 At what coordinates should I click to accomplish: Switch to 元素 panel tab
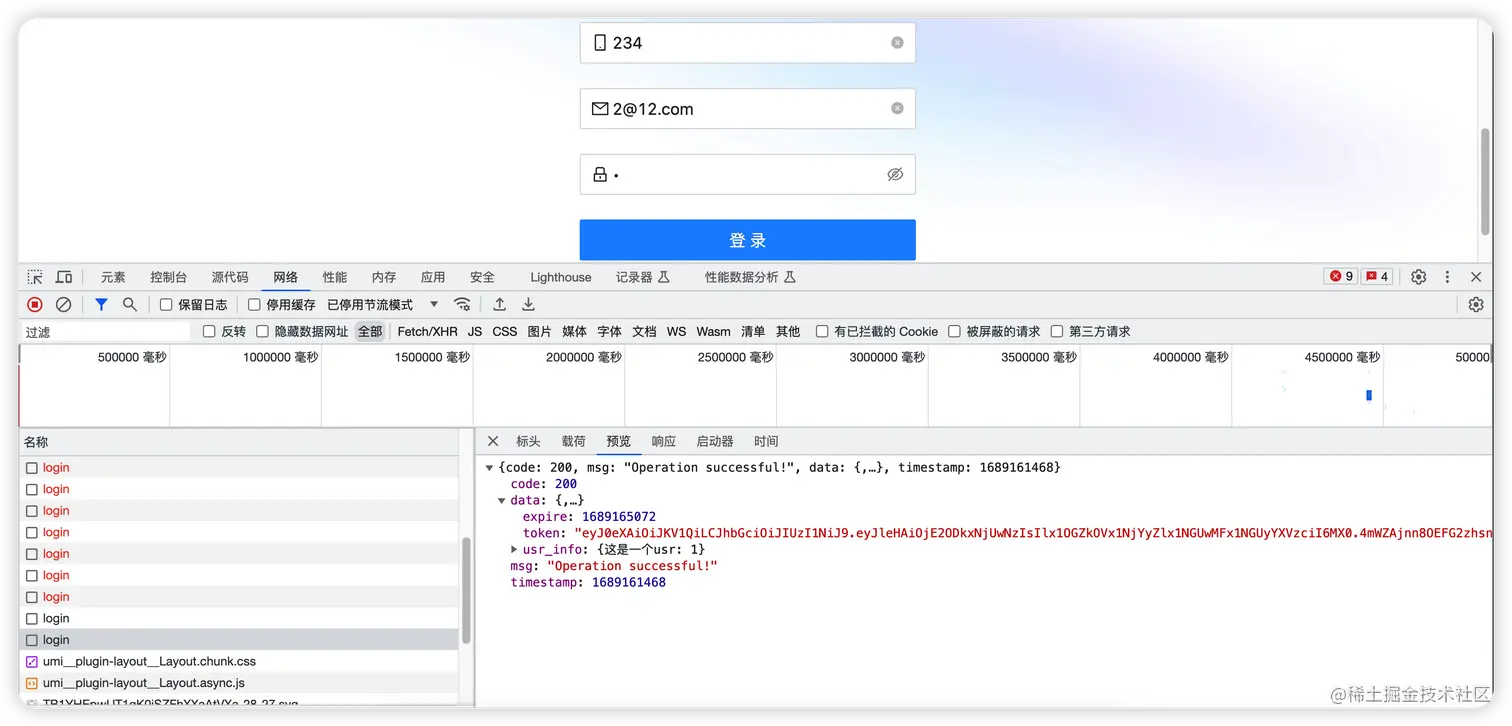pyautogui.click(x=113, y=277)
